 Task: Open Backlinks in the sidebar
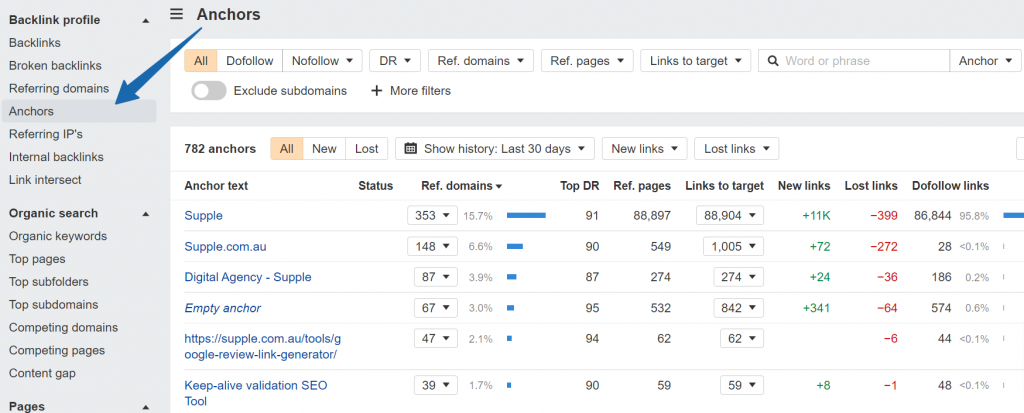click(35, 42)
